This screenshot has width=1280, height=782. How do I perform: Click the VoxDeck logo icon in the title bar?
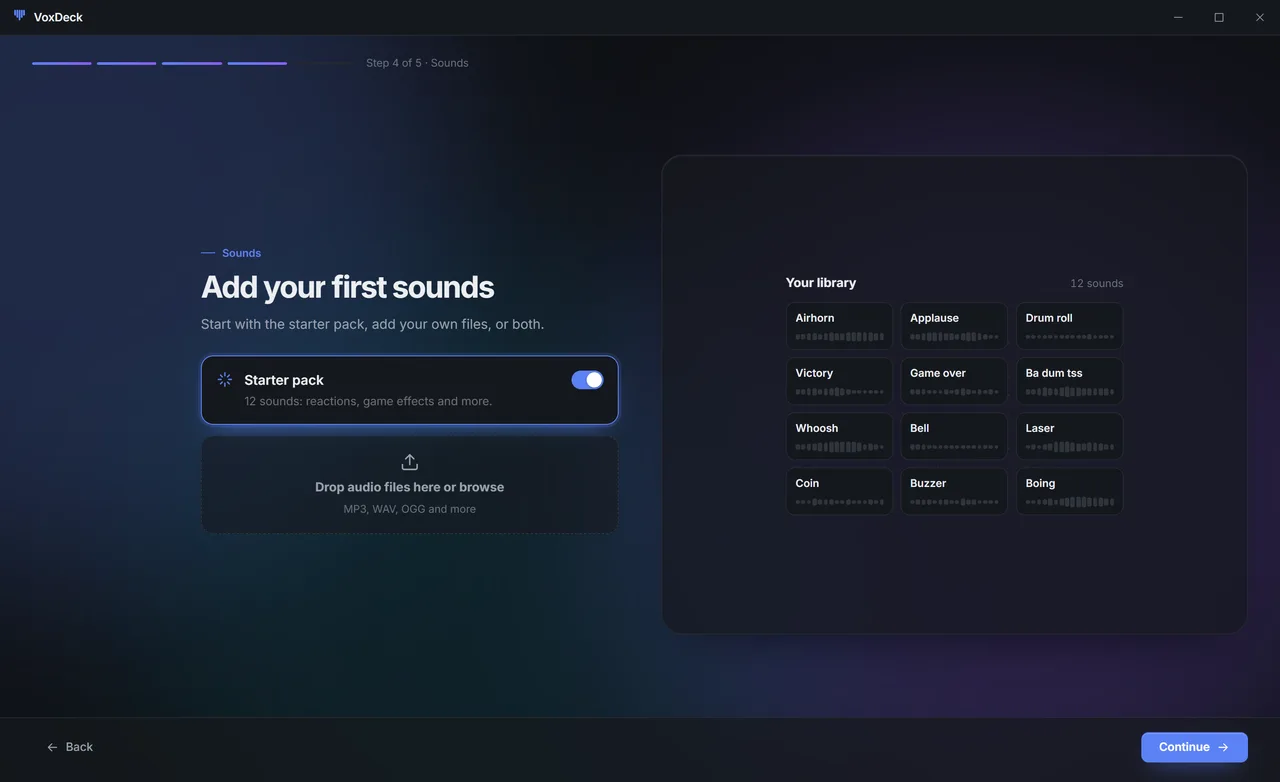tap(19, 16)
